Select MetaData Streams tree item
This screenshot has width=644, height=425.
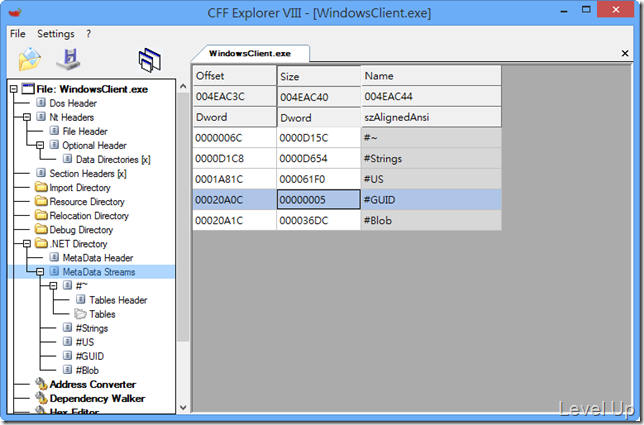99,271
